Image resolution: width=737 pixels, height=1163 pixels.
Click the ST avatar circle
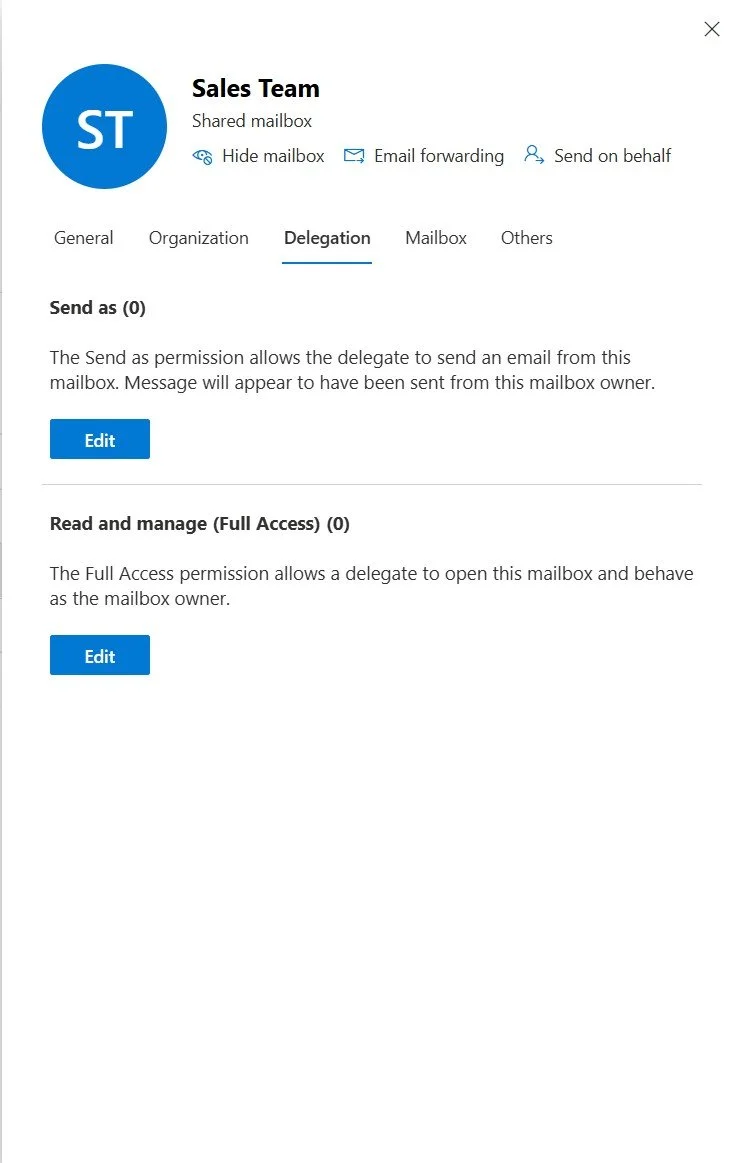[x=105, y=126]
